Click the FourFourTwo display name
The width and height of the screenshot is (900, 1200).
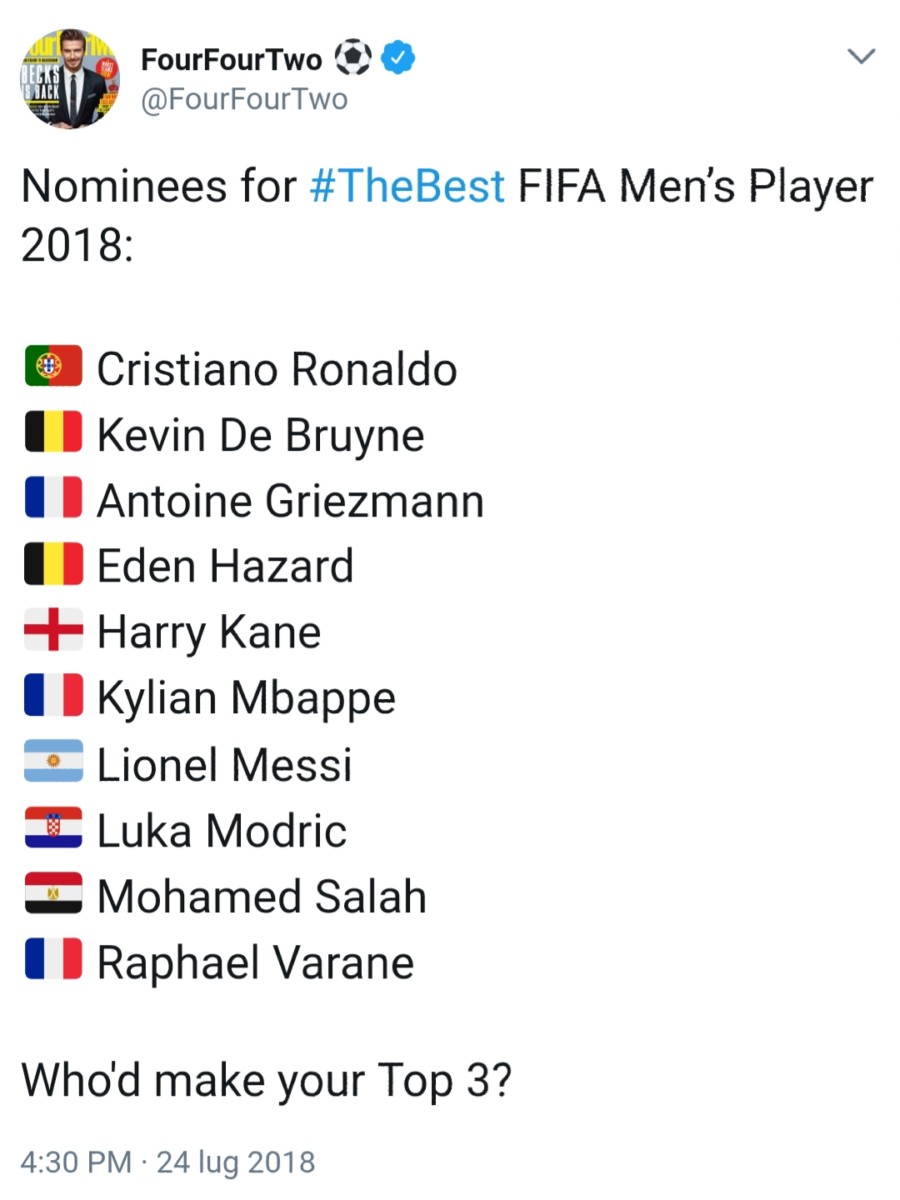pyautogui.click(x=232, y=59)
